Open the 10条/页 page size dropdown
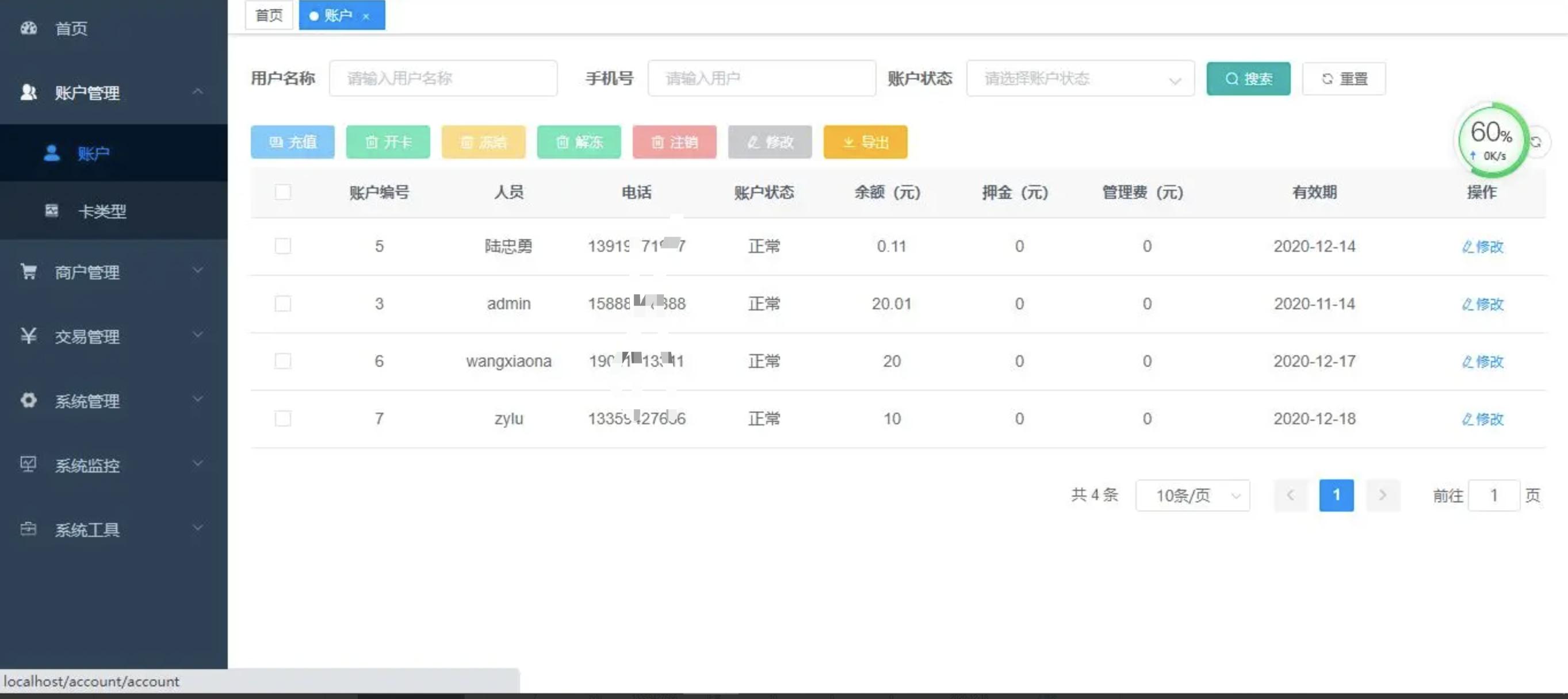The image size is (1568, 699). [1192, 495]
